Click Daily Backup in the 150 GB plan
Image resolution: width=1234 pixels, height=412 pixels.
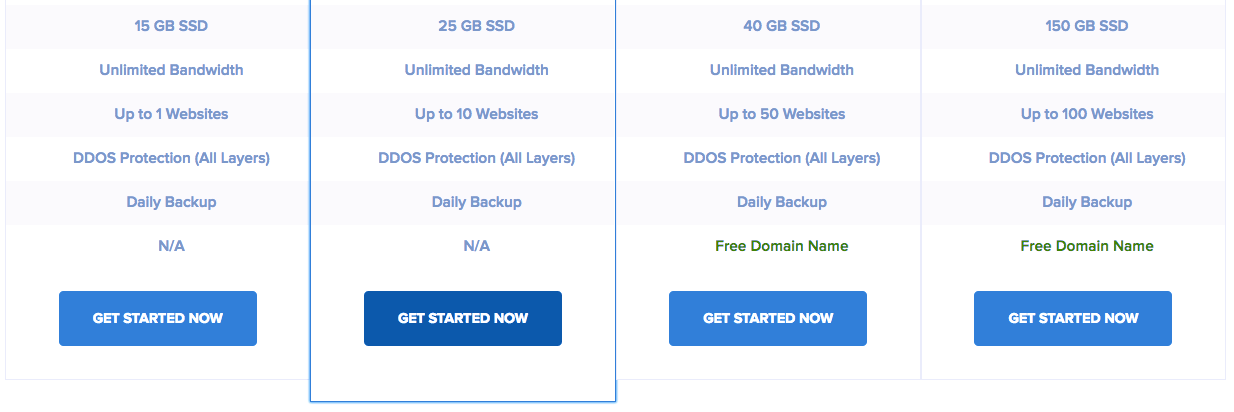[1087, 202]
